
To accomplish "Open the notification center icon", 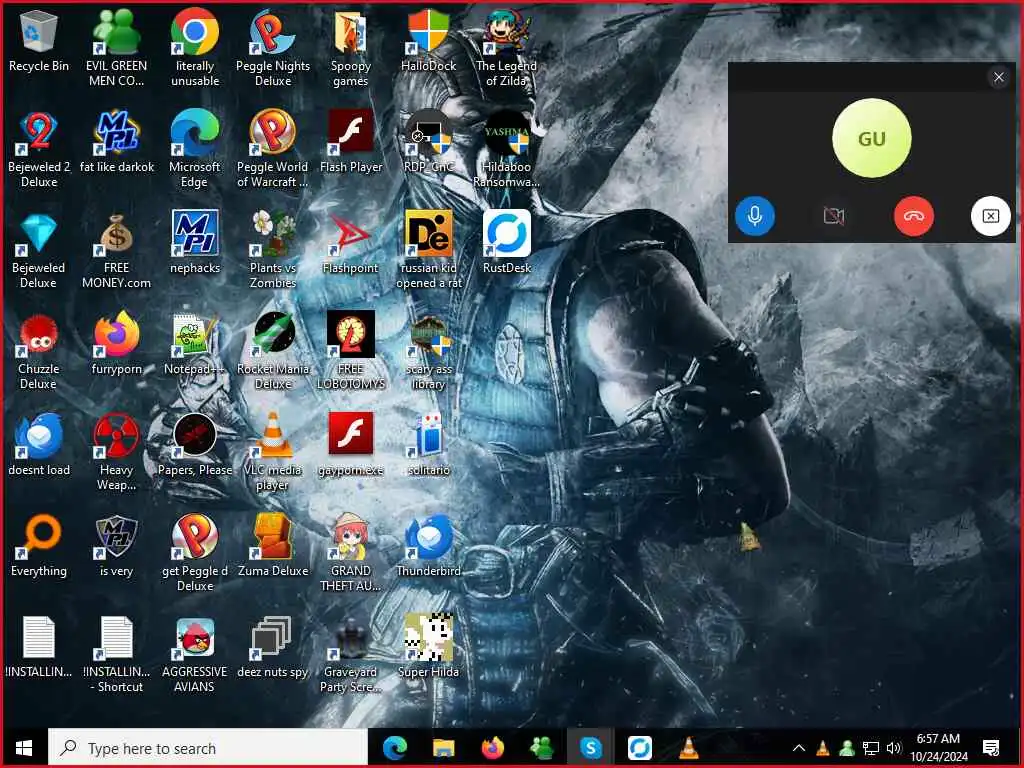I will click(x=990, y=748).
